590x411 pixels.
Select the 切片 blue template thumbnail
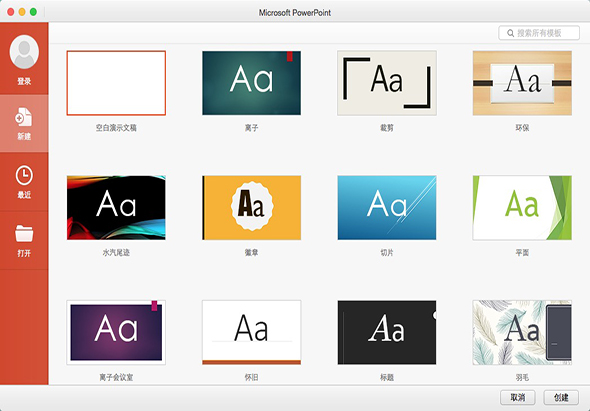(387, 207)
